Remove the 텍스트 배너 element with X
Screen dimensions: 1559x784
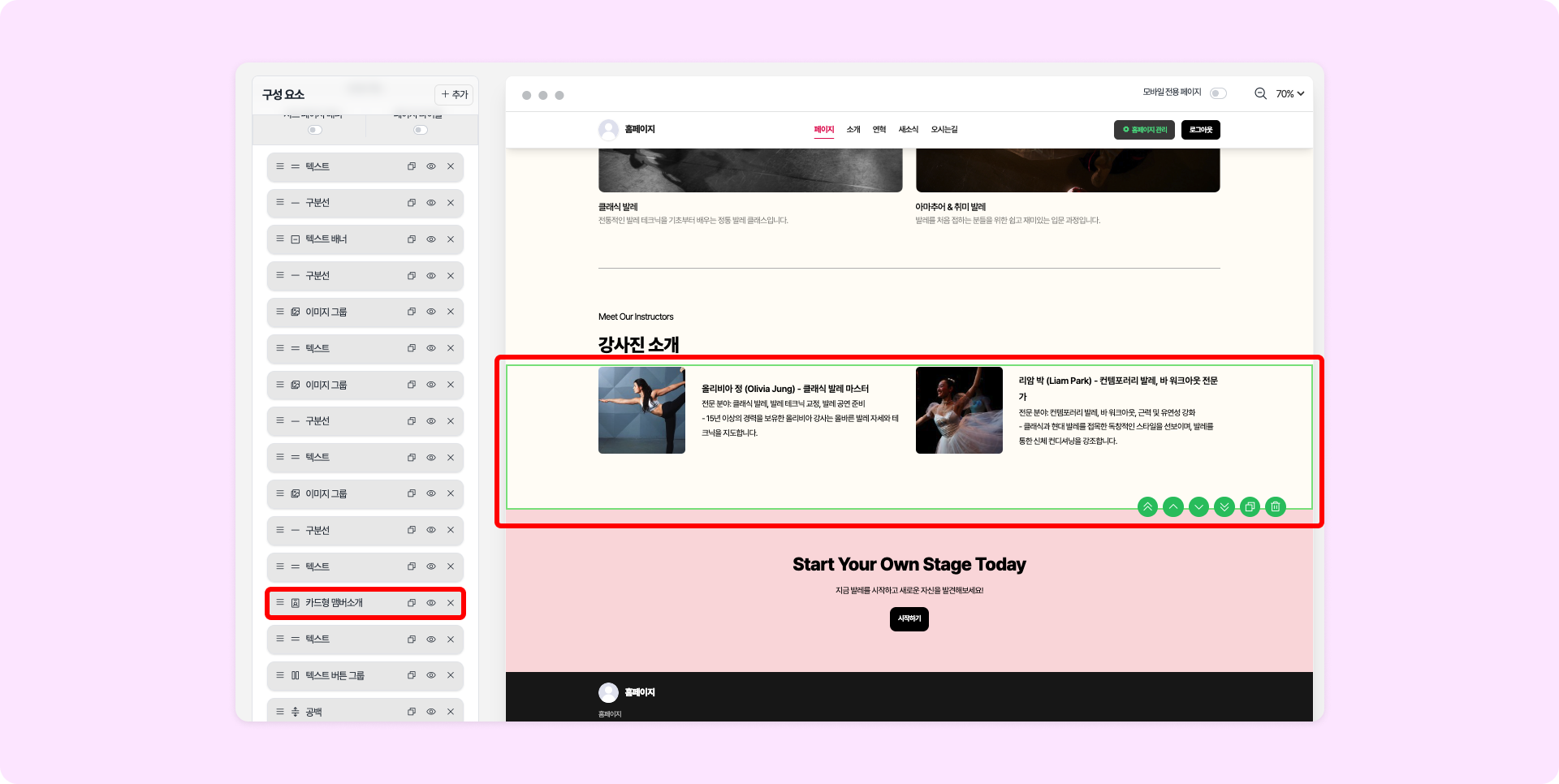pyautogui.click(x=451, y=239)
